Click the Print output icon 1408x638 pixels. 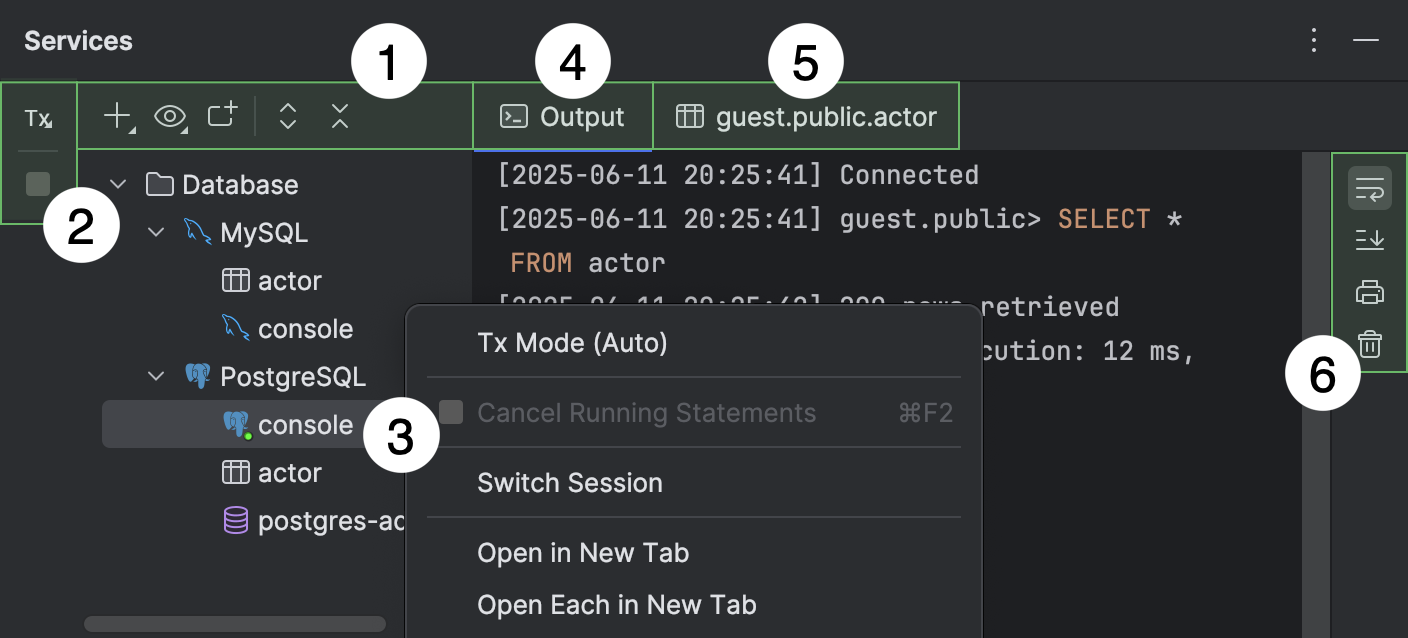tap(1369, 292)
